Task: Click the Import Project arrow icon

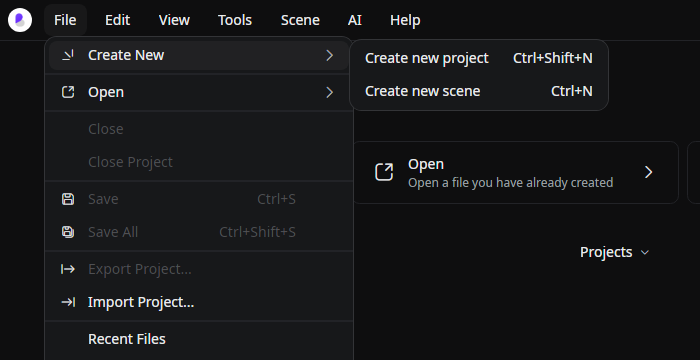Action: [68, 302]
